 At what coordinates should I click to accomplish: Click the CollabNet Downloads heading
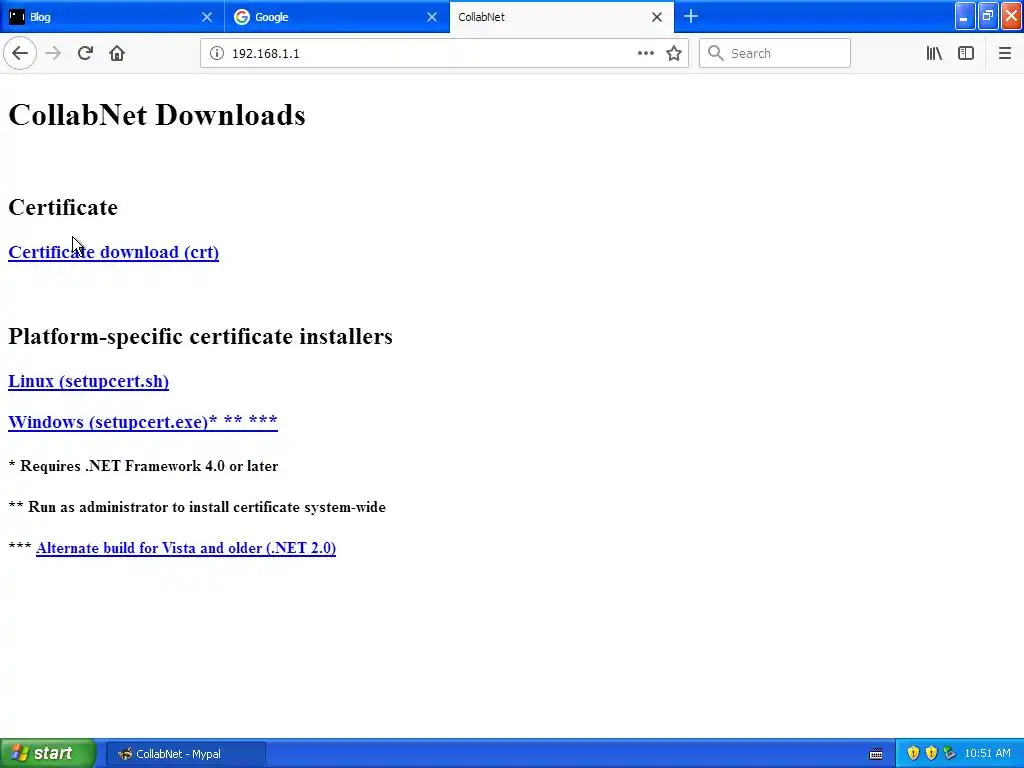[x=157, y=115]
